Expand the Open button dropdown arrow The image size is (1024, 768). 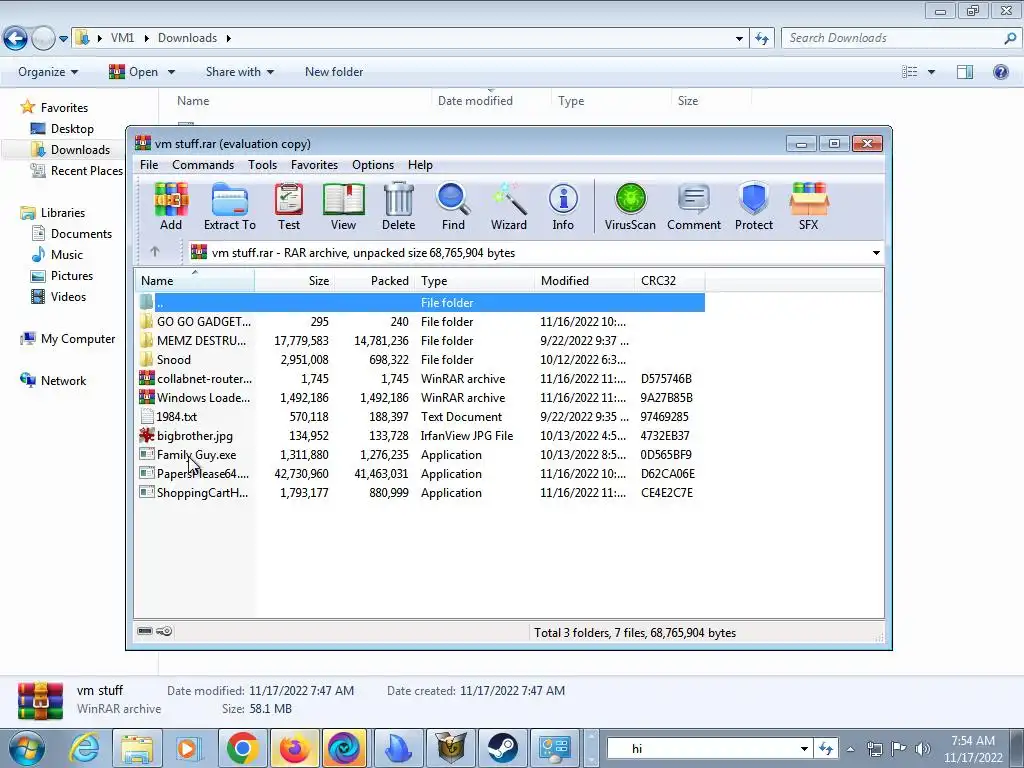171,72
